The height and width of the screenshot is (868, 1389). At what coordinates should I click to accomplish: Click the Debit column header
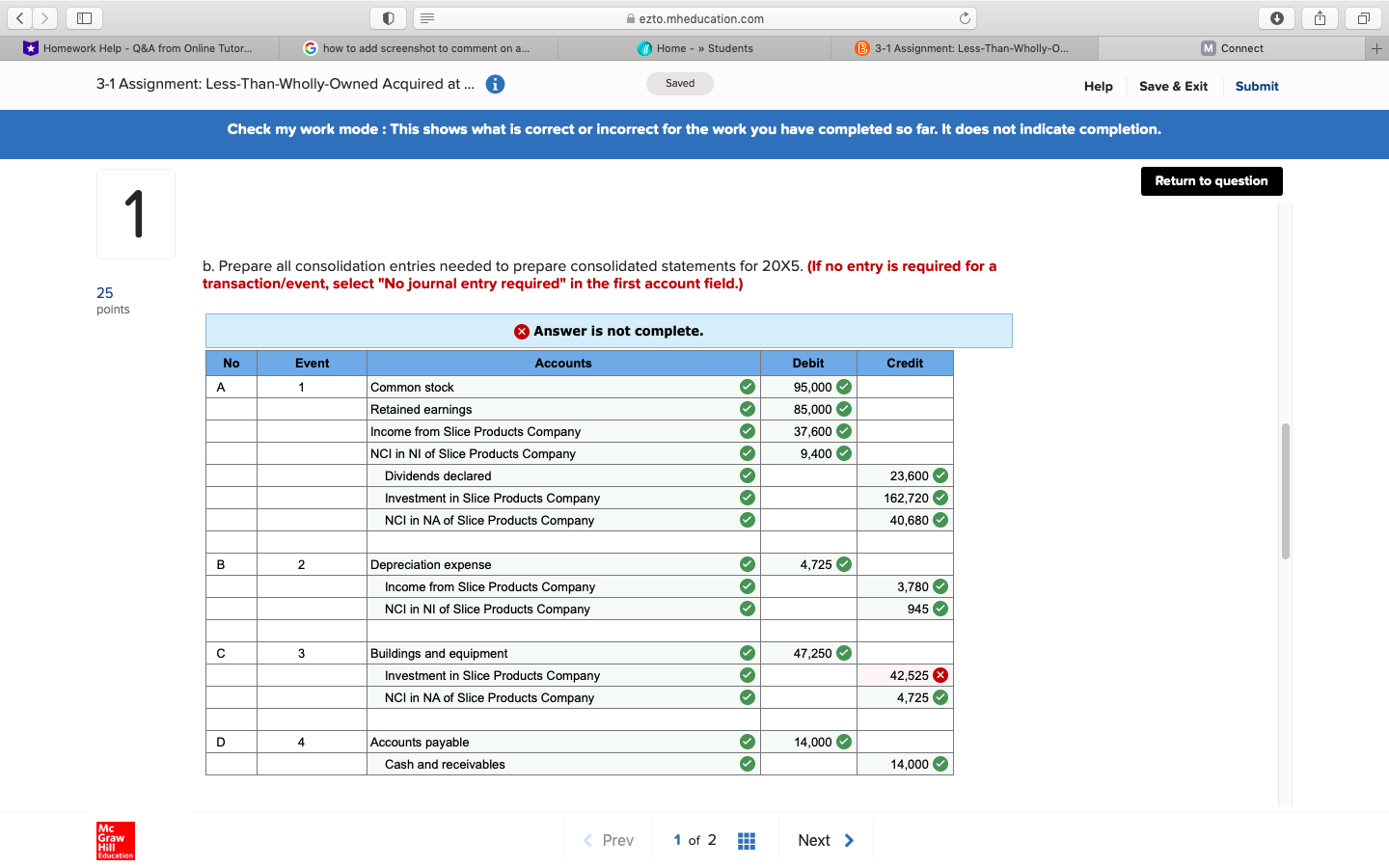pyautogui.click(x=808, y=364)
